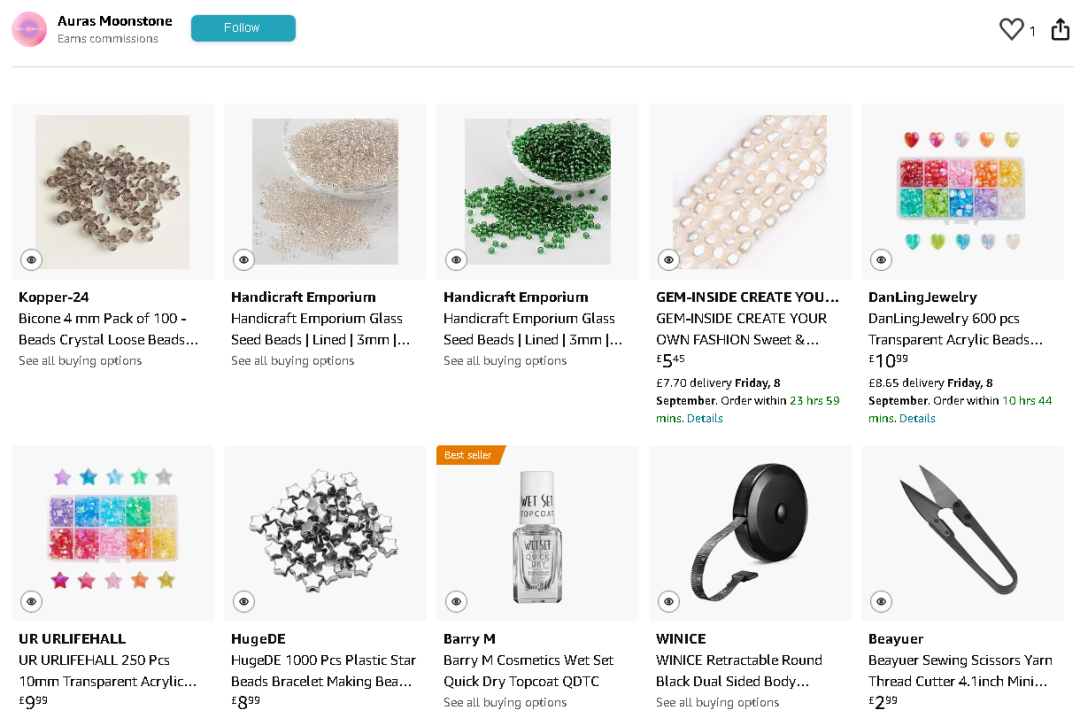This screenshot has height=718, width=1080.
Task: See all buying options for Kopper-24 beads
Action: [x=80, y=361]
